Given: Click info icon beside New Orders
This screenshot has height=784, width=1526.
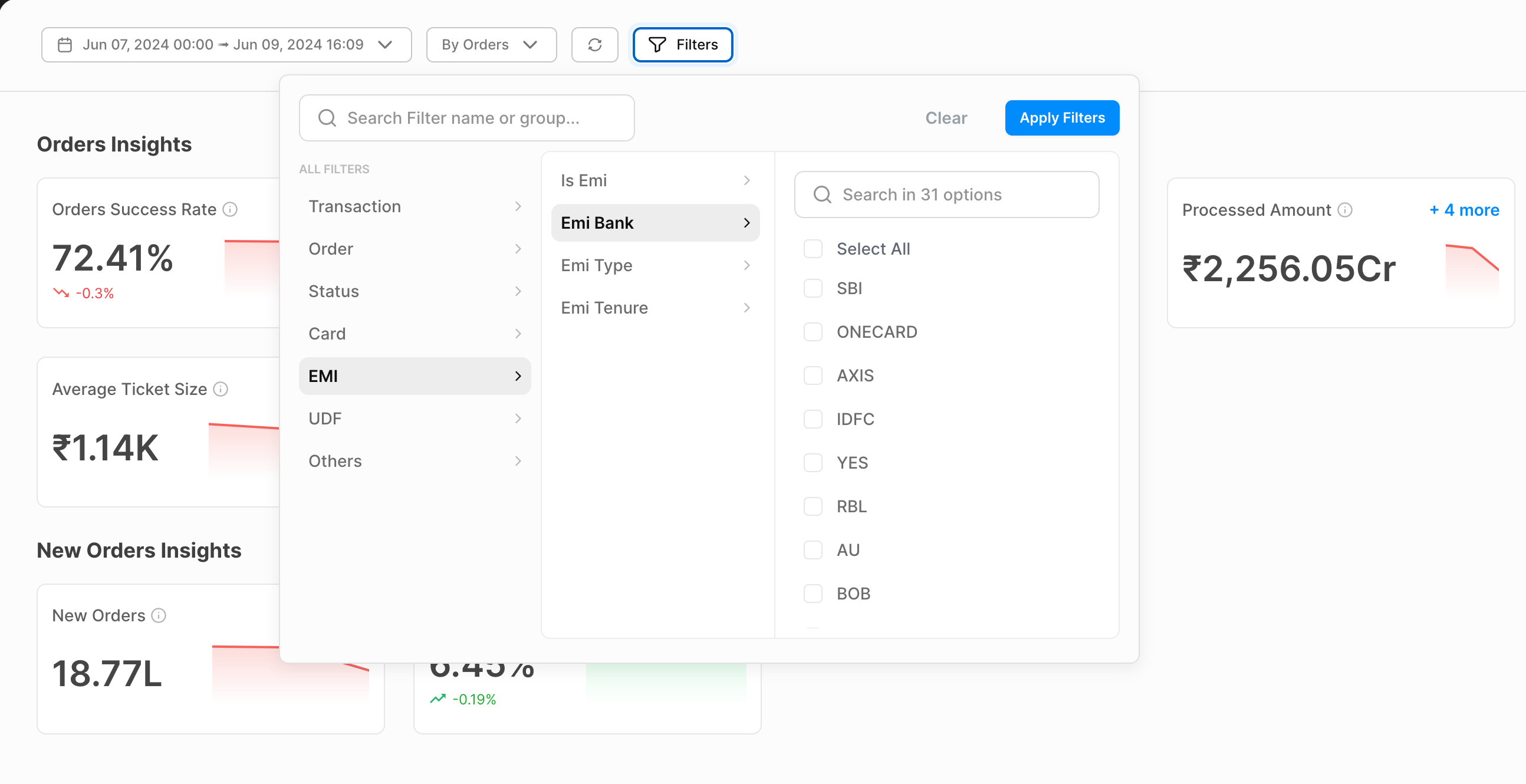Looking at the screenshot, I should [158, 615].
